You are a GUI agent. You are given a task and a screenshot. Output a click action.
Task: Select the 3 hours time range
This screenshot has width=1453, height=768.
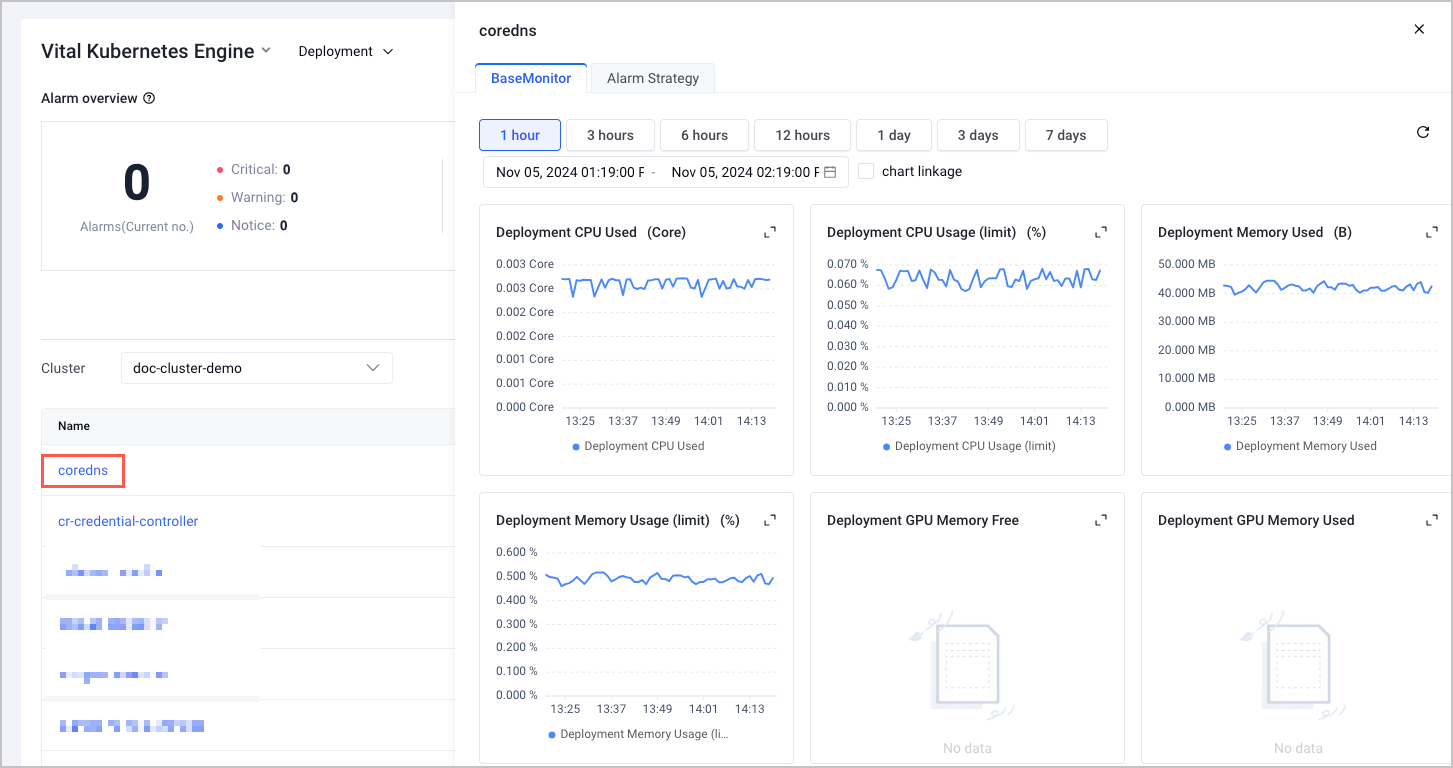(610, 135)
